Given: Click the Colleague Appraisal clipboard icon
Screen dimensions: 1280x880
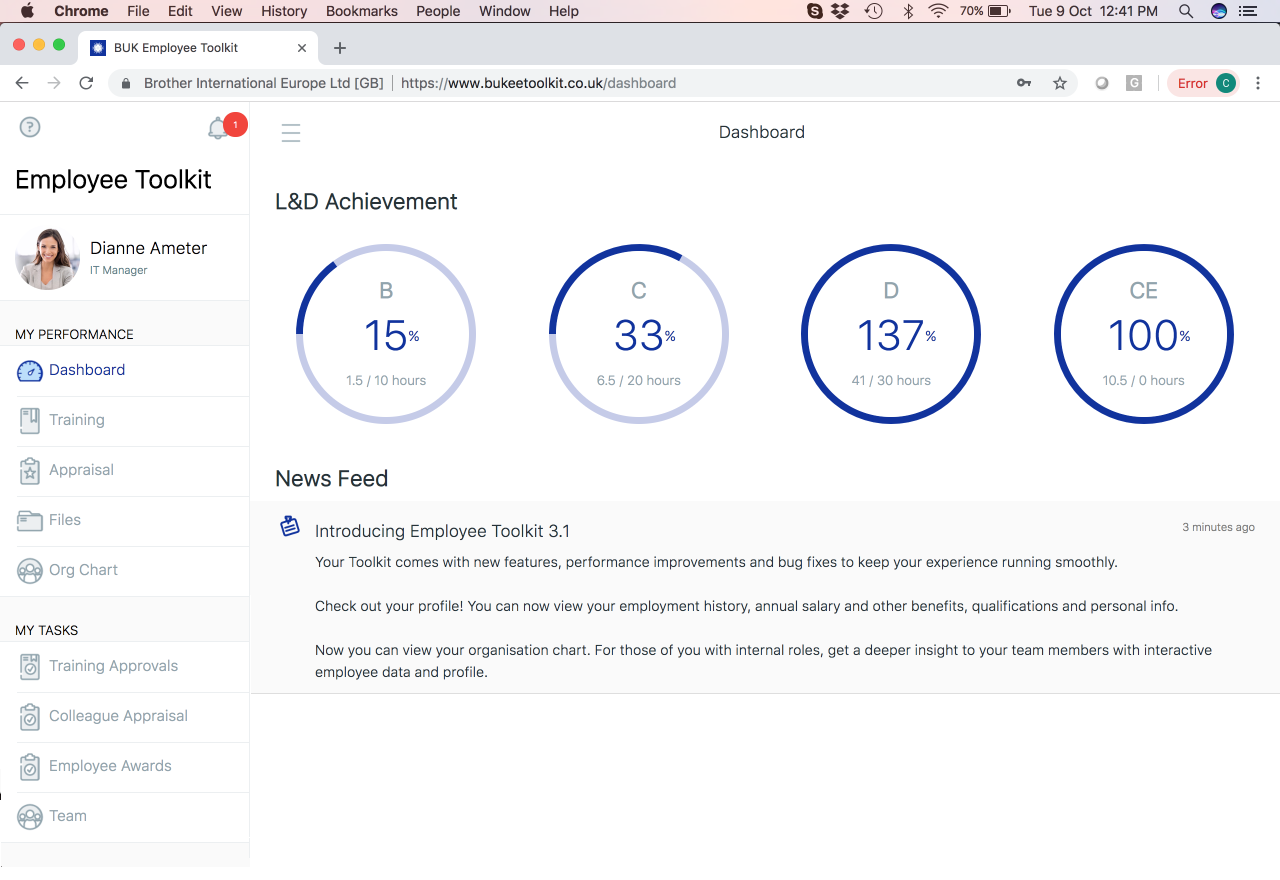Looking at the screenshot, I should tap(30, 717).
